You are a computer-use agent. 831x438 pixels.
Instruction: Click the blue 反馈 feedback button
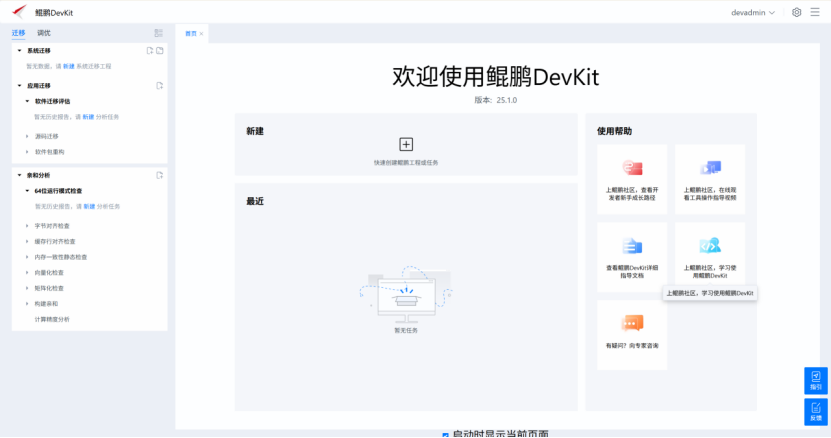(816, 412)
